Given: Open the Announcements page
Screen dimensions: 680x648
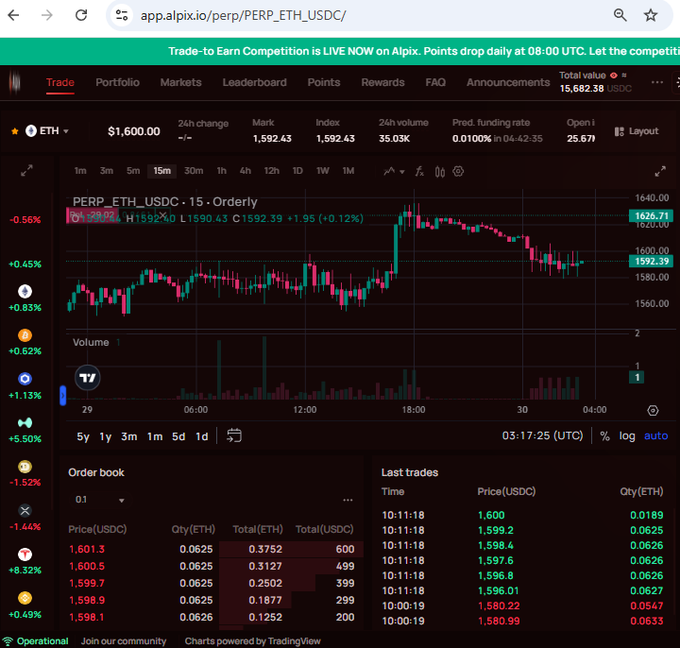Looking at the screenshot, I should 508,82.
